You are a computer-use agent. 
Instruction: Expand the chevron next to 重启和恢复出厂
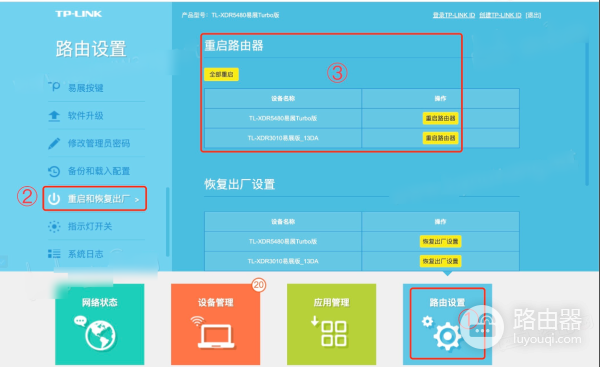click(x=137, y=199)
